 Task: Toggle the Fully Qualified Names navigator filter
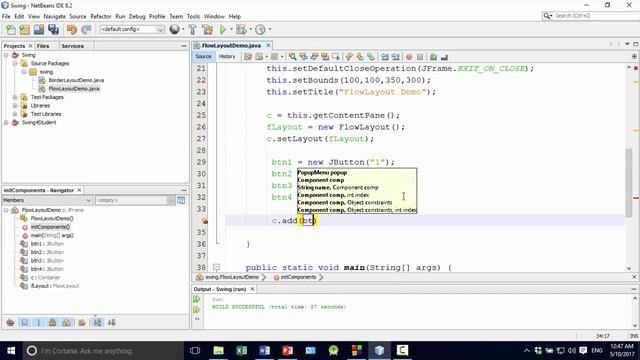coord(82,322)
